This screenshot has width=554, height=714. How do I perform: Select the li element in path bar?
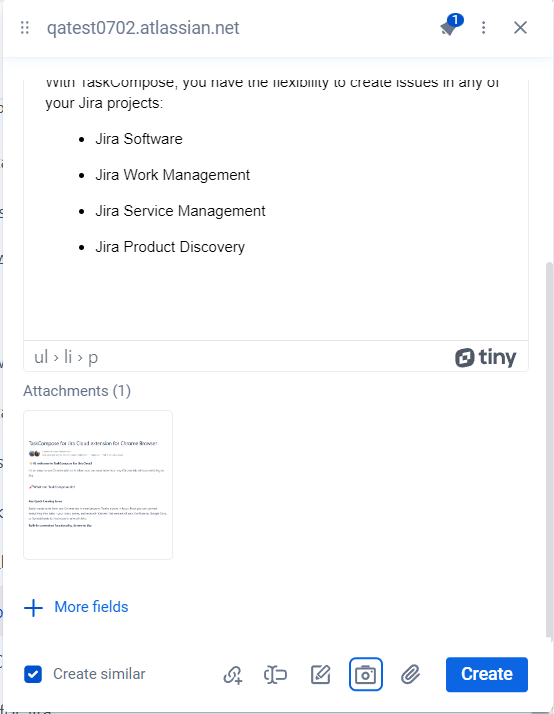coord(68,357)
